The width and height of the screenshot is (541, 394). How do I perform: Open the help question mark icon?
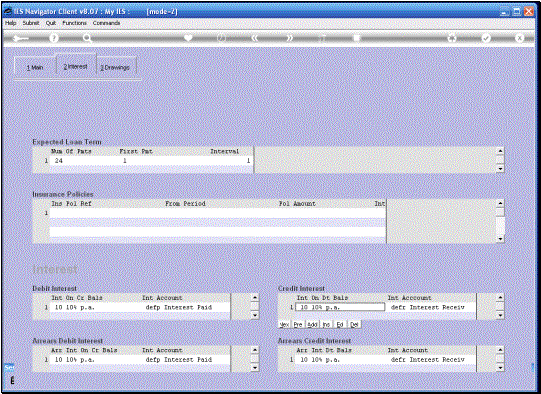53,38
